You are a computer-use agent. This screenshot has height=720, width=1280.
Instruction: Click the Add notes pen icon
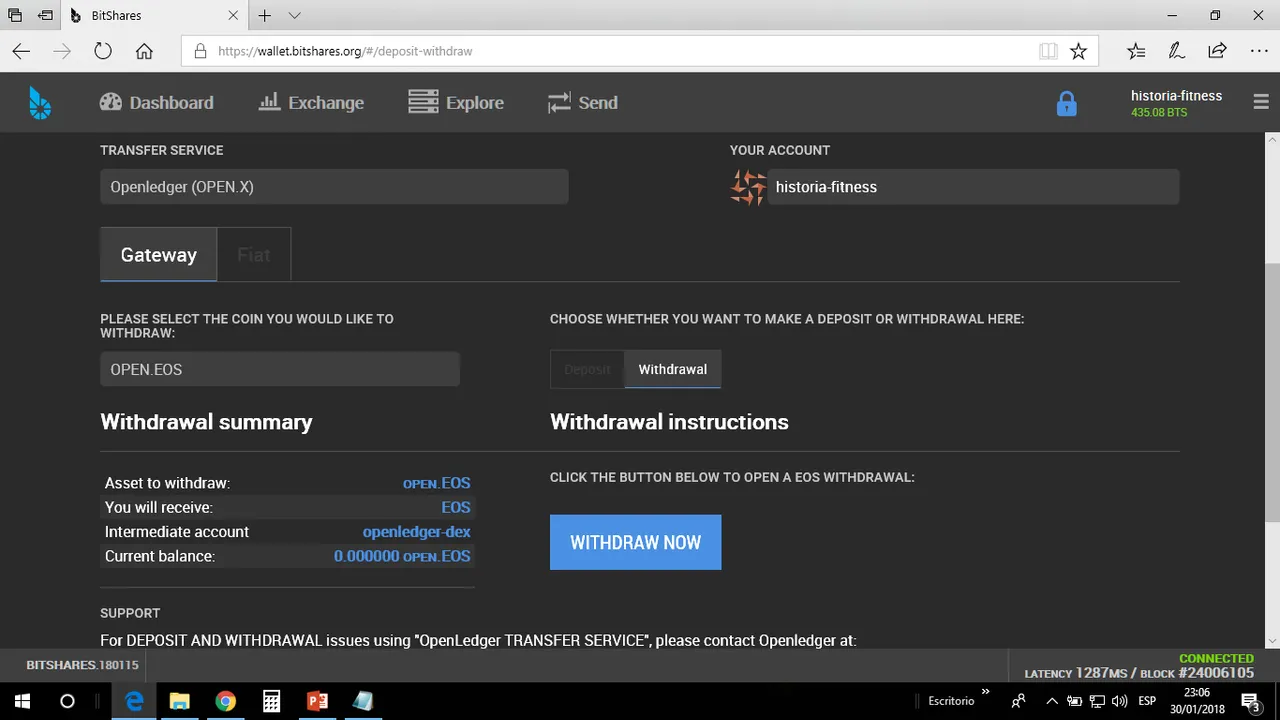1177,51
